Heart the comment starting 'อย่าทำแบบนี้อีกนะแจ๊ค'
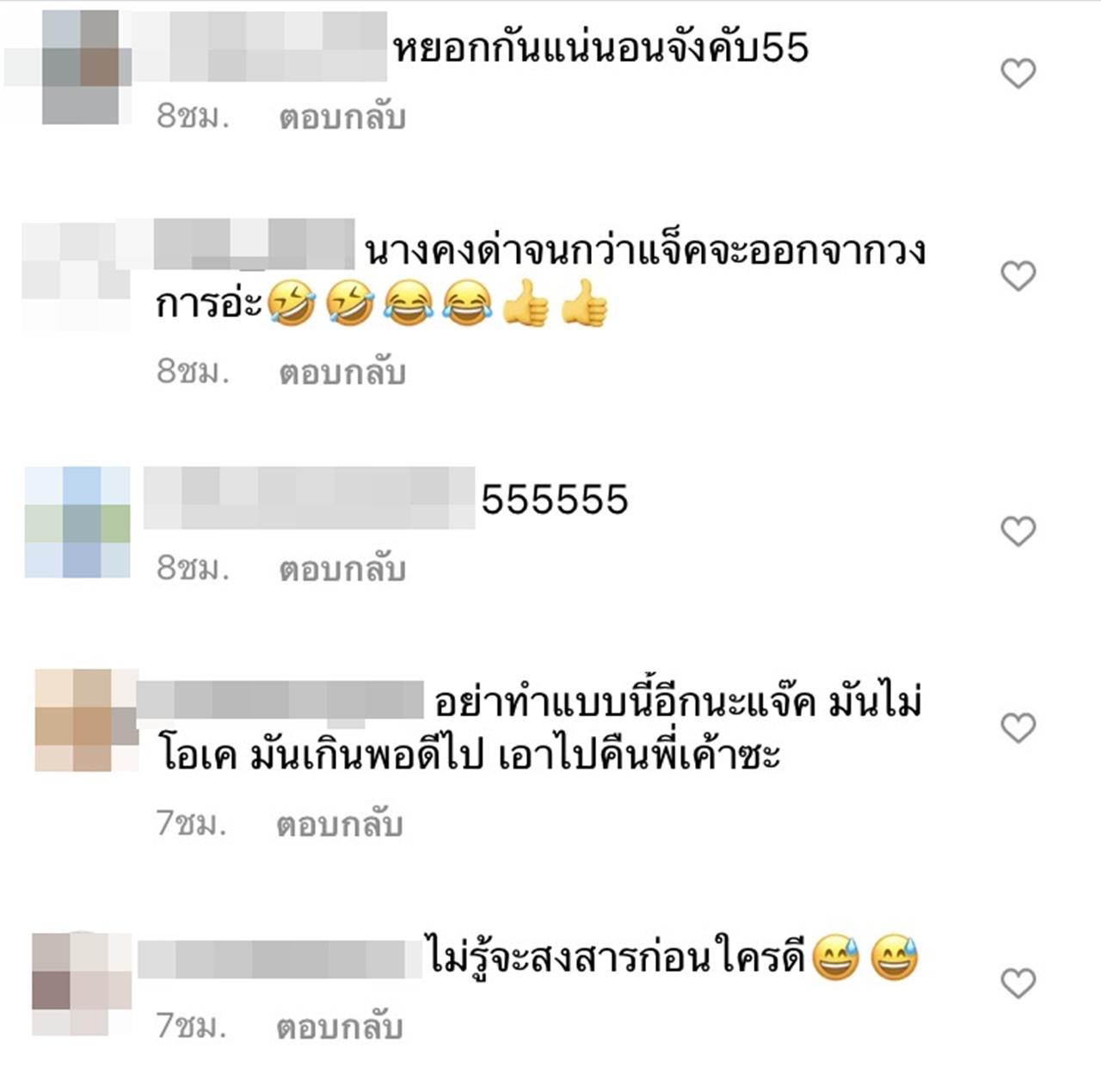This screenshot has width=1101, height=1092. (x=1018, y=728)
